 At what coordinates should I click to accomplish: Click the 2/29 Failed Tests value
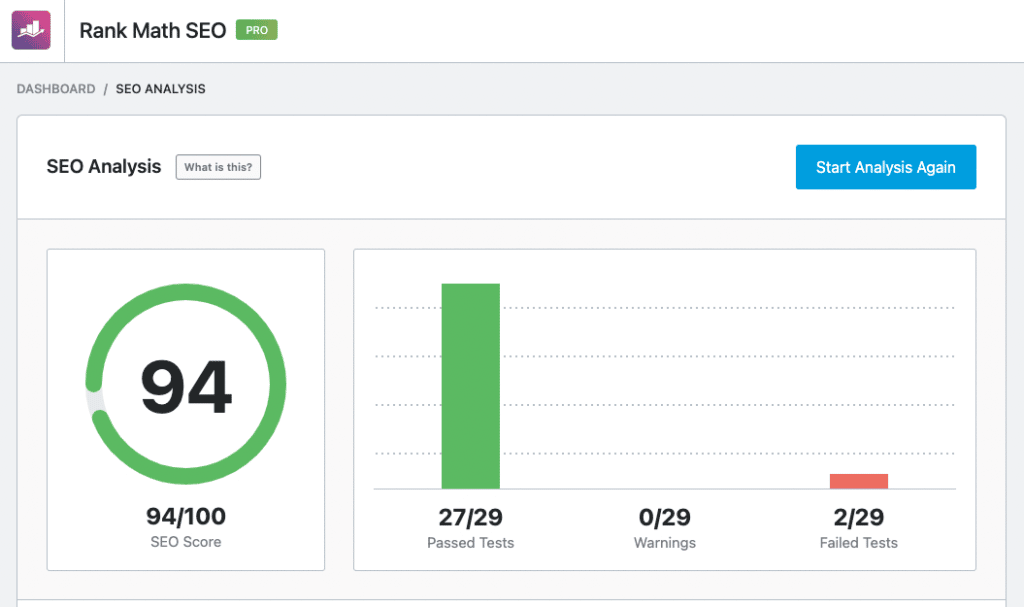859,517
